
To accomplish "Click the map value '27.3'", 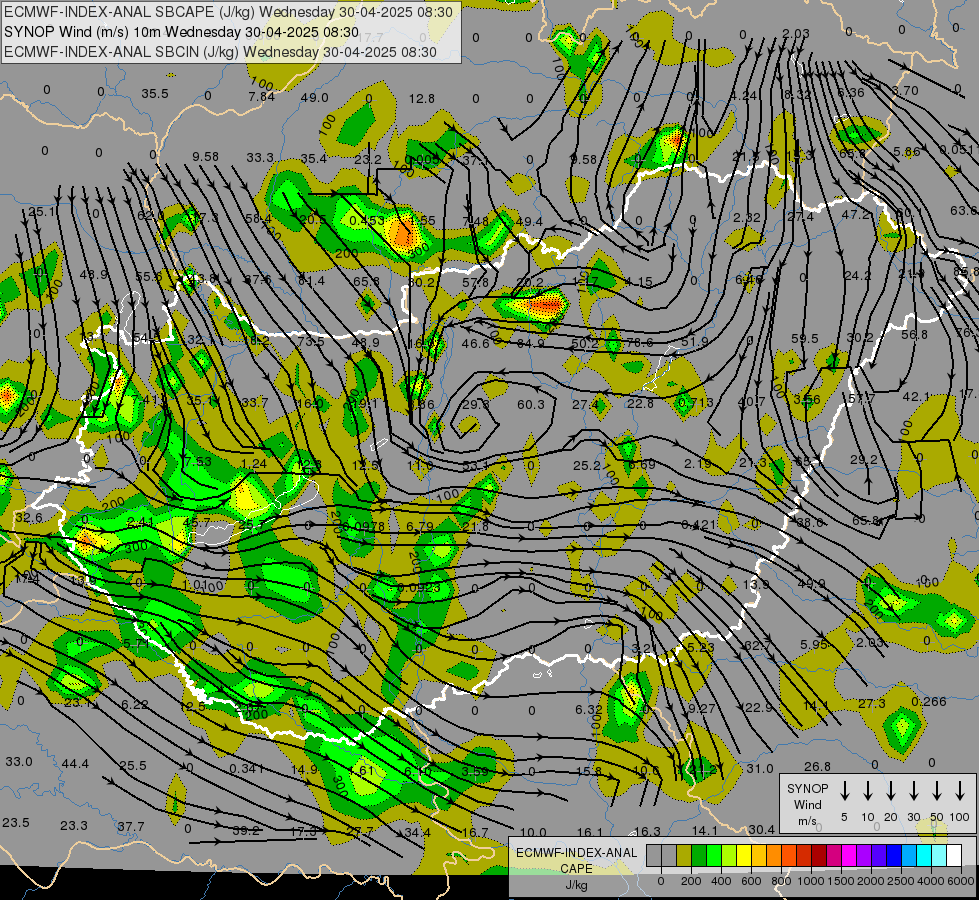I will click(872, 703).
